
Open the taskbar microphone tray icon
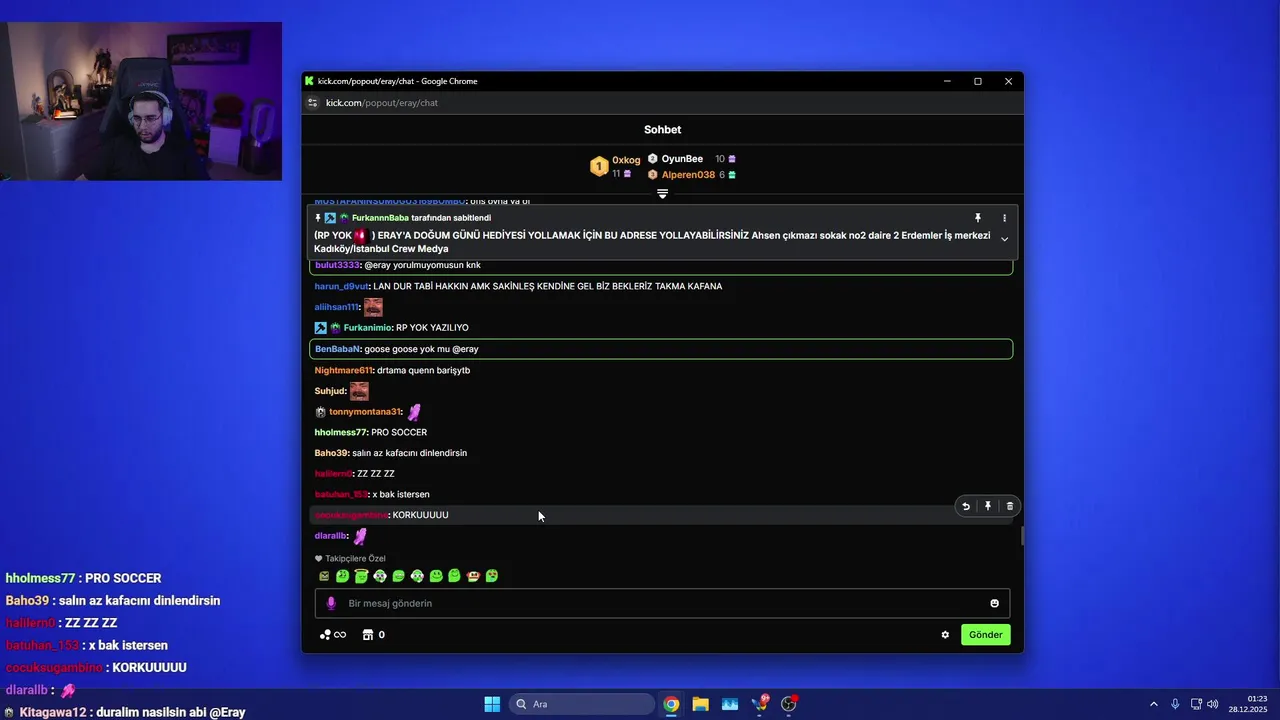pos(1175,704)
